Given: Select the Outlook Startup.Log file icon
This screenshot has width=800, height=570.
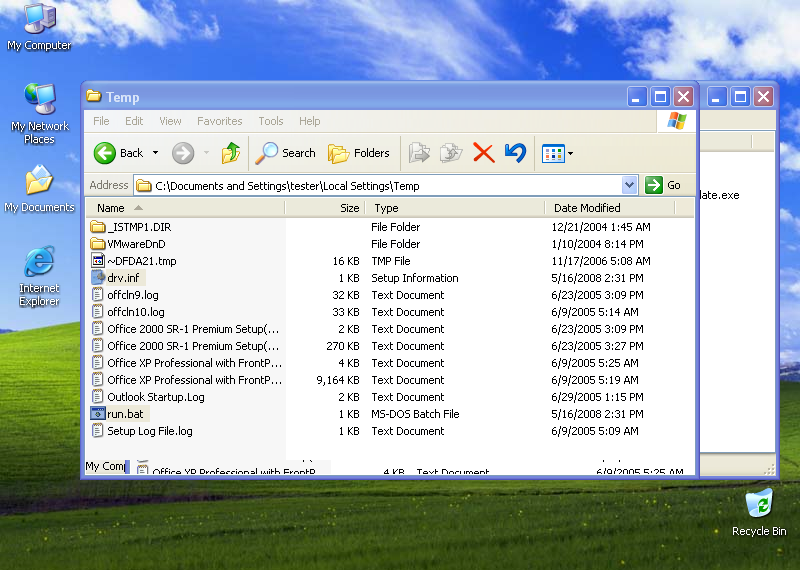Looking at the screenshot, I should [97, 396].
